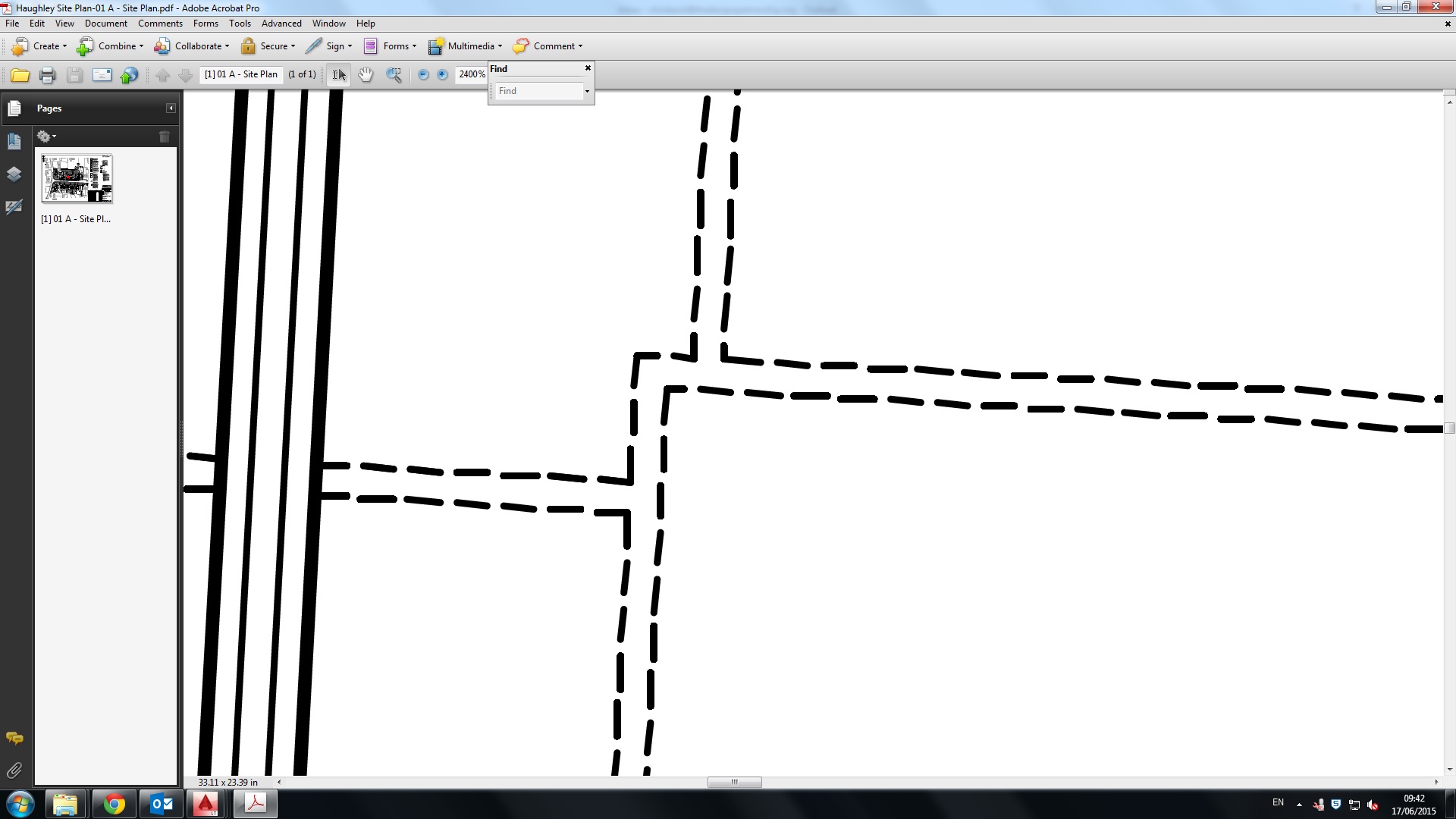Click the View menu item
The image size is (1456, 819).
tap(63, 23)
